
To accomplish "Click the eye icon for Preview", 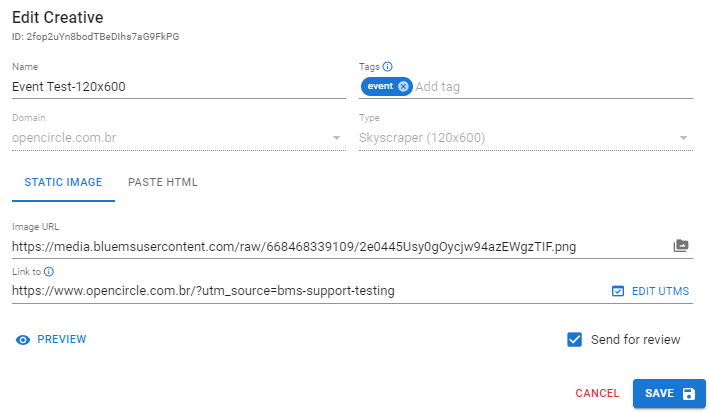I will [x=23, y=340].
